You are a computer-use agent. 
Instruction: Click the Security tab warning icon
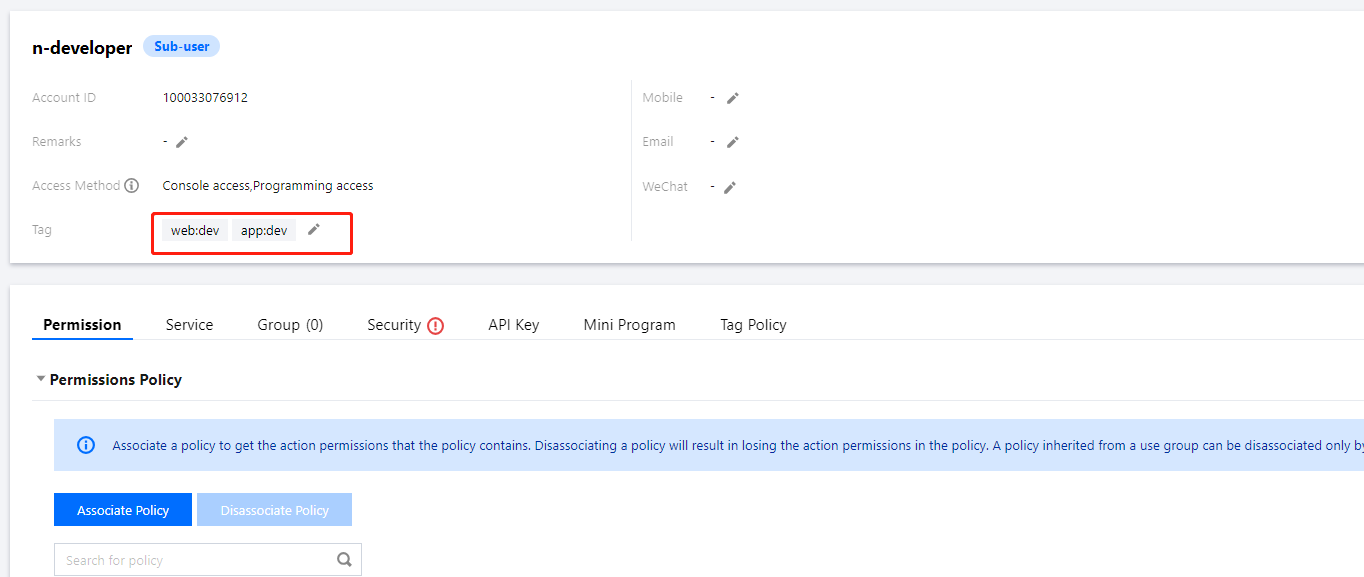tap(435, 325)
